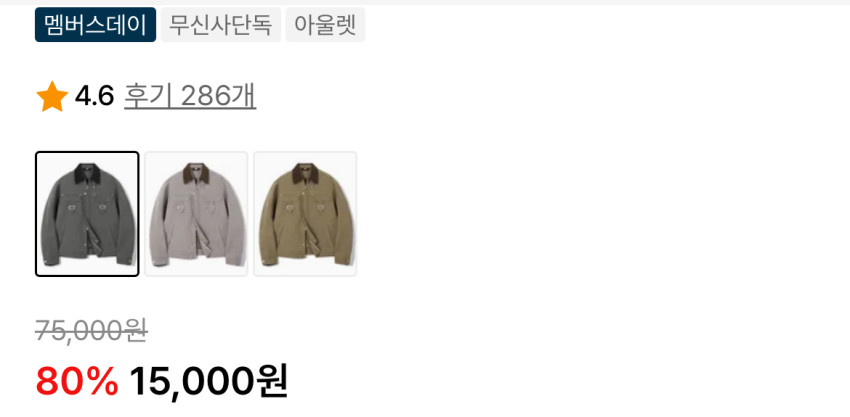Click the 4.6 rating score
The height and width of the screenshot is (417, 850).
pos(94,97)
